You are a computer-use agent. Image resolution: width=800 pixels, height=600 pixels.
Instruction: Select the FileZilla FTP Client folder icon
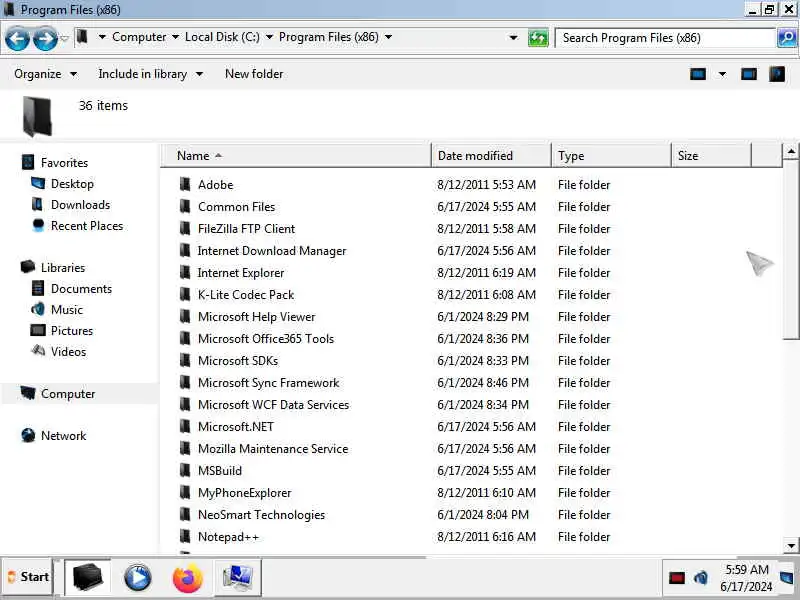coord(185,228)
